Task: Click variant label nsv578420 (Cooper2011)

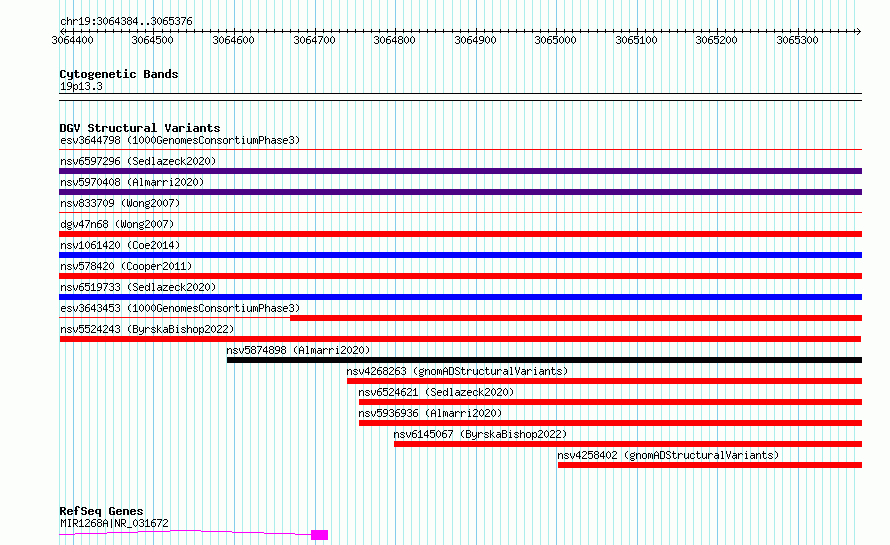Action: (126, 266)
